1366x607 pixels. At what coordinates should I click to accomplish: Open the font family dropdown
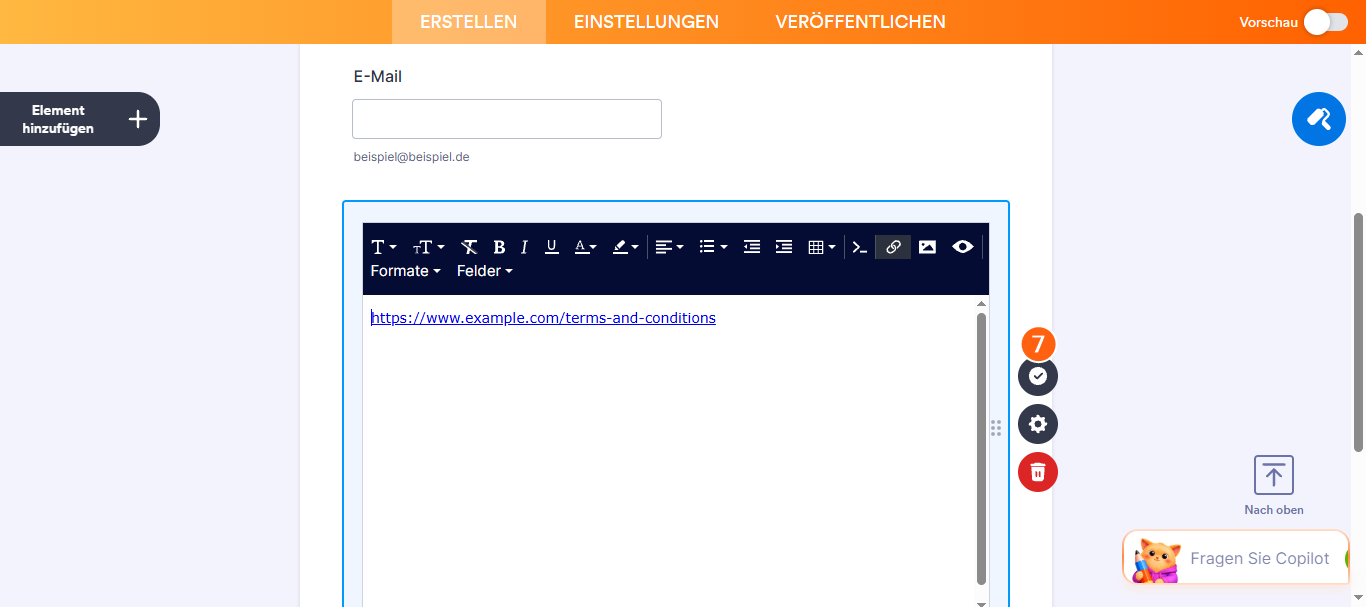click(x=384, y=247)
